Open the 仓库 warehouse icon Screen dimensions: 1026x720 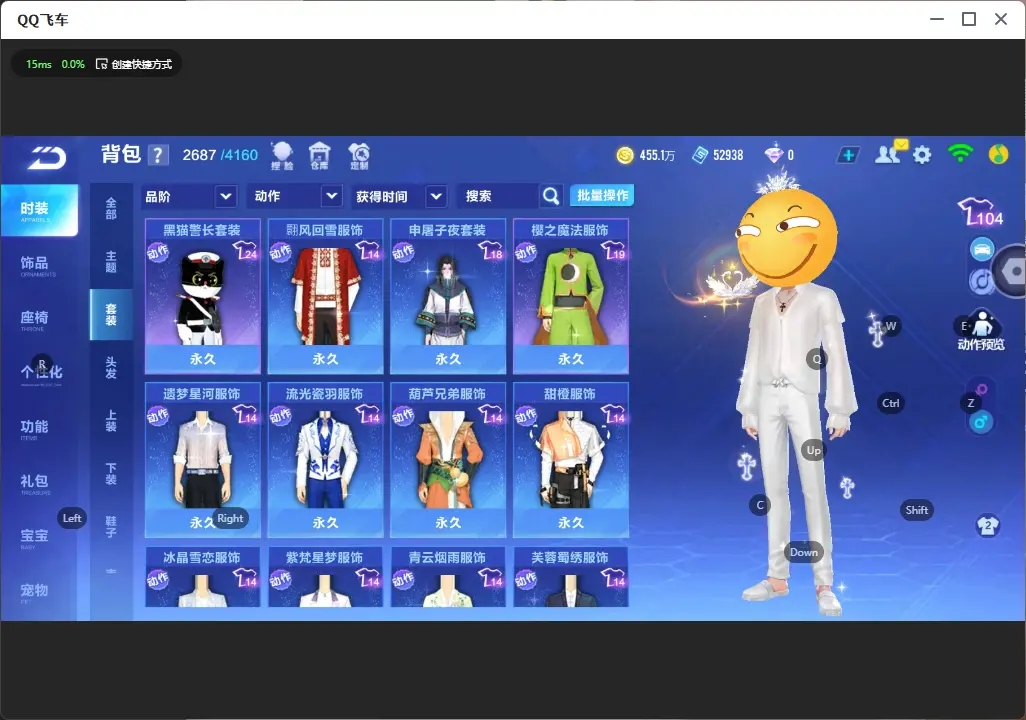point(319,156)
